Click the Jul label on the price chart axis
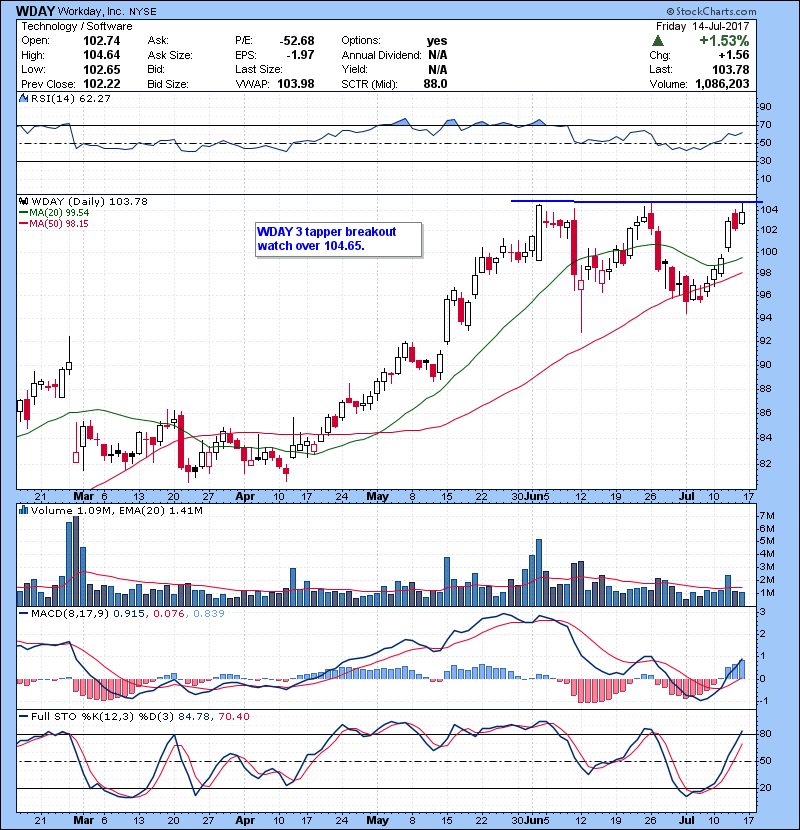Viewport: 800px width, 830px height. [687, 497]
